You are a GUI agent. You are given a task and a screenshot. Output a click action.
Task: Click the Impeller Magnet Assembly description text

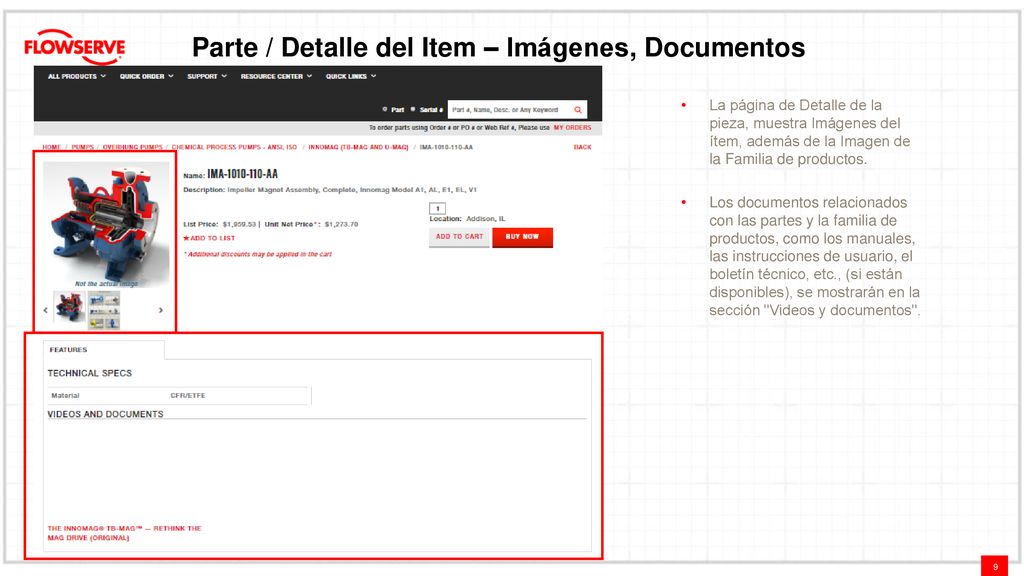coord(352,190)
